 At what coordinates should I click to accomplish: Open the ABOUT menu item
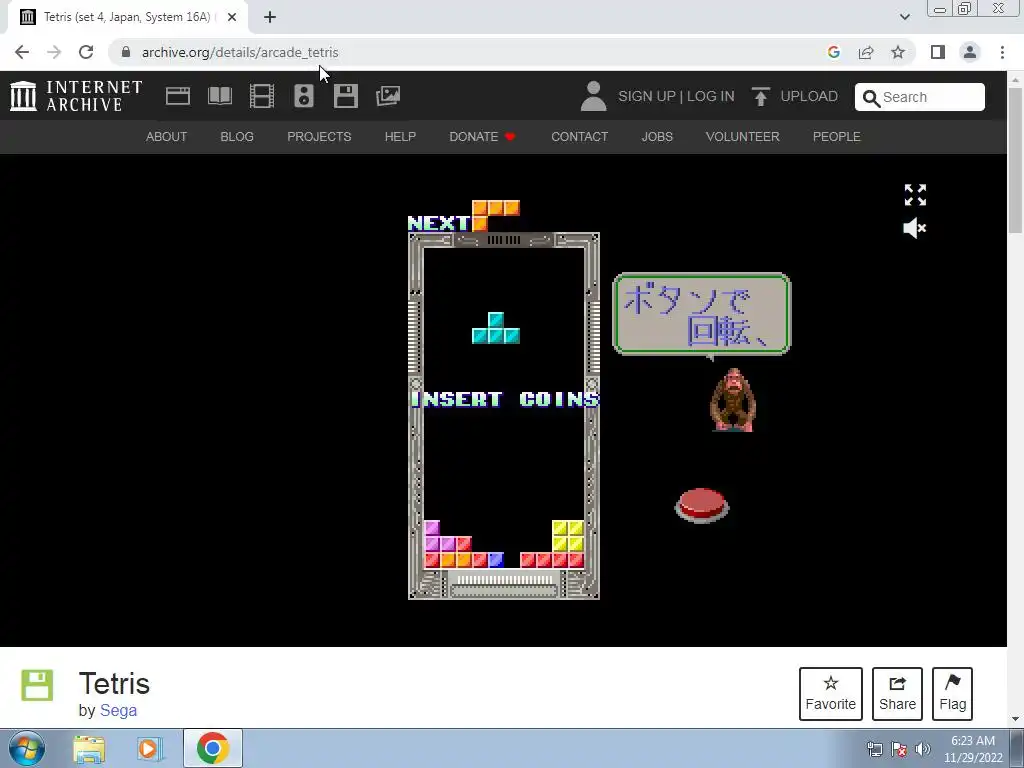(167, 136)
